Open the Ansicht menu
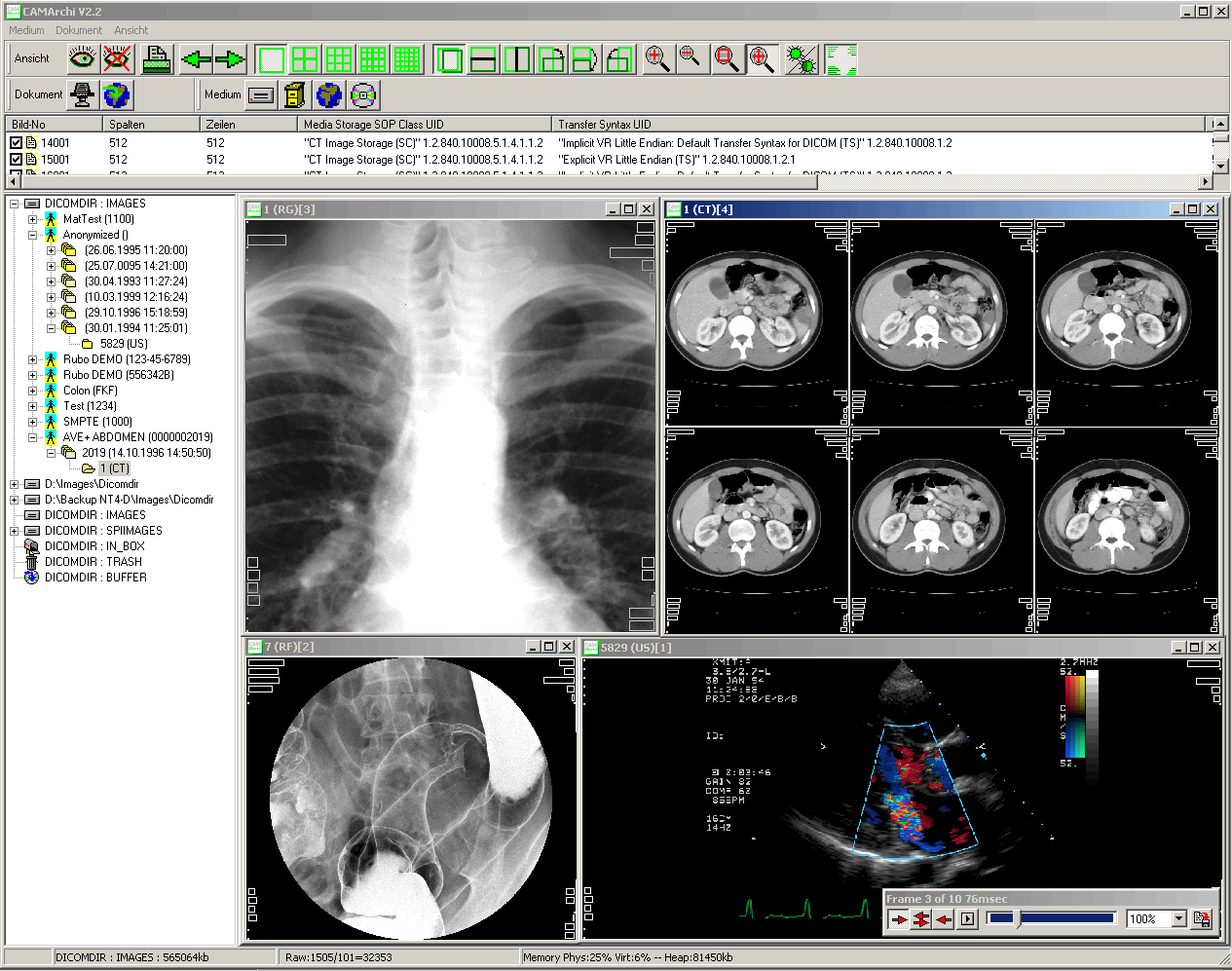The height and width of the screenshot is (971, 1232). pos(131,30)
